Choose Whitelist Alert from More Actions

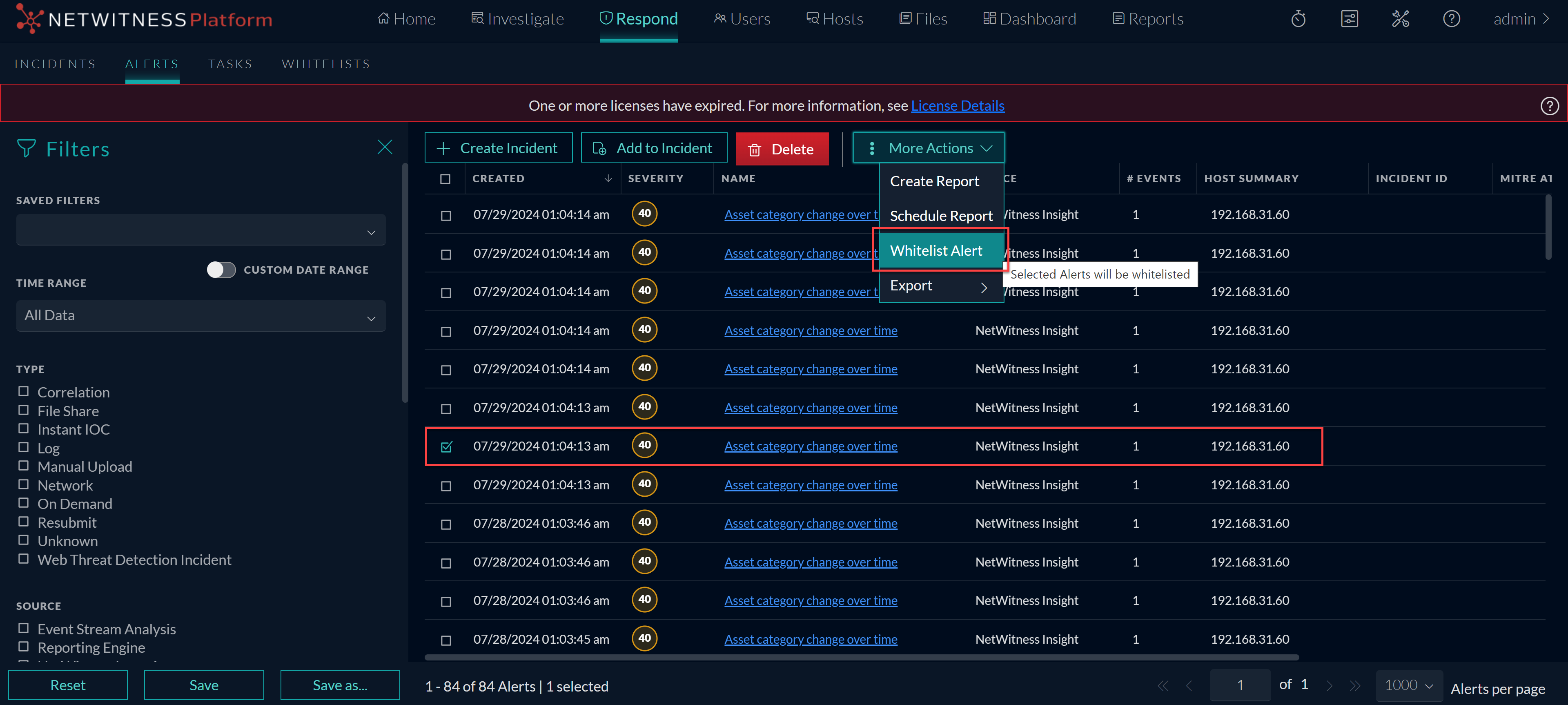tap(941, 251)
